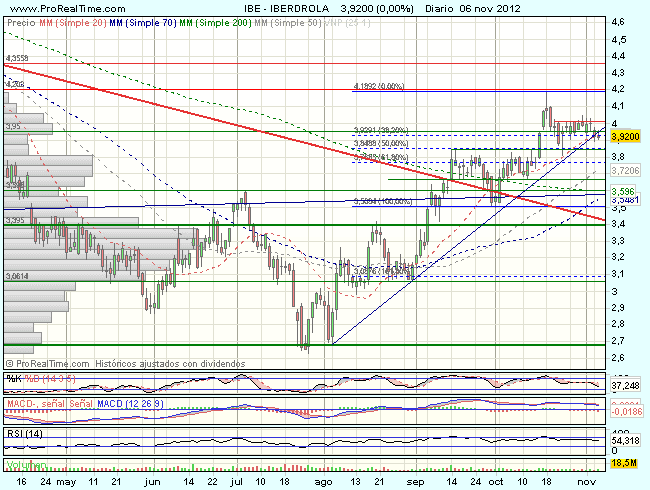Click the yellow 18,5M volume tag
Viewport: 650px width, 490px height.
(624, 463)
